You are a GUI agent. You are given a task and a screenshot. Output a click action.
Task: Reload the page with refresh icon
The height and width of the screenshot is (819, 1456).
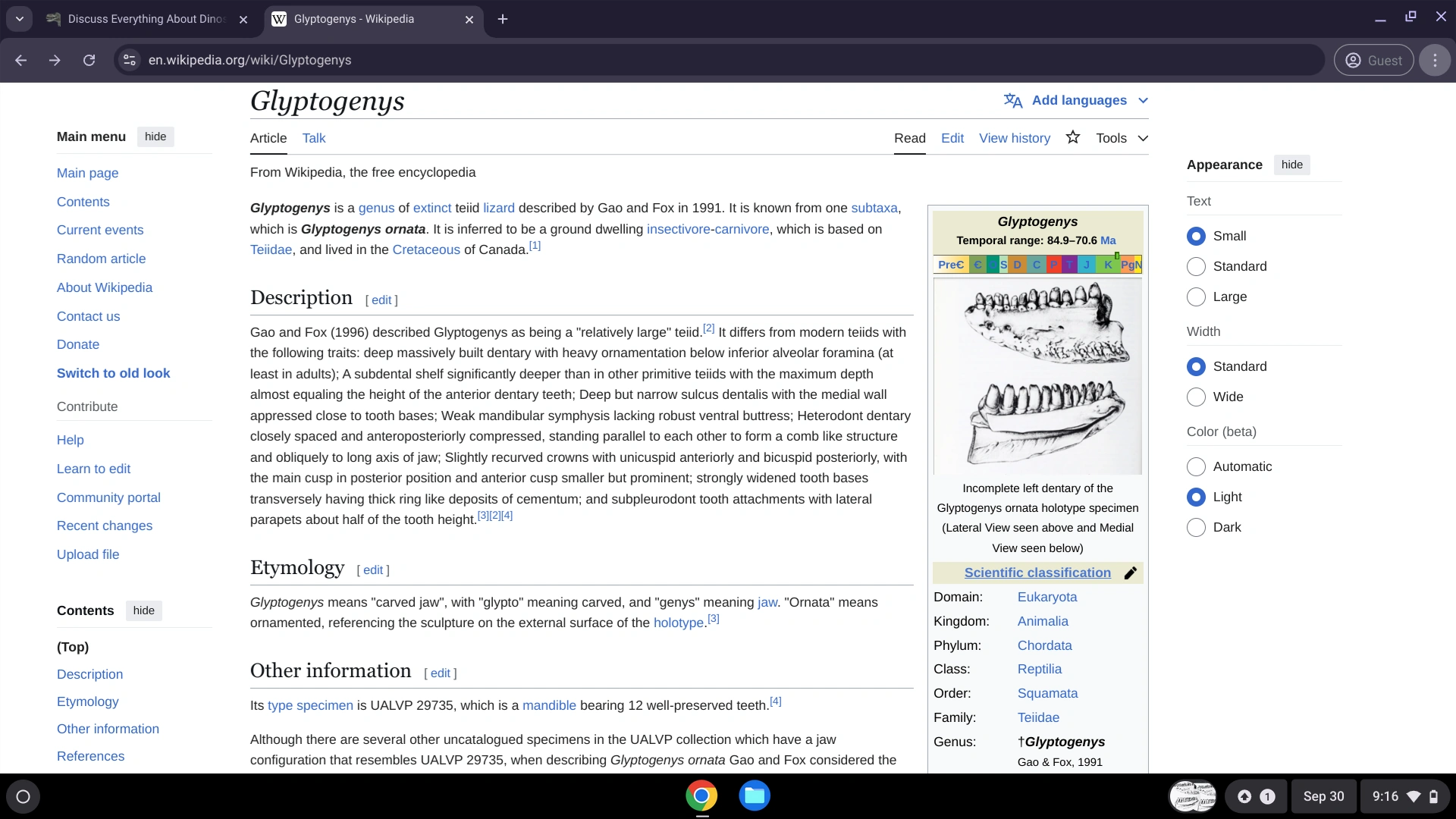[89, 60]
